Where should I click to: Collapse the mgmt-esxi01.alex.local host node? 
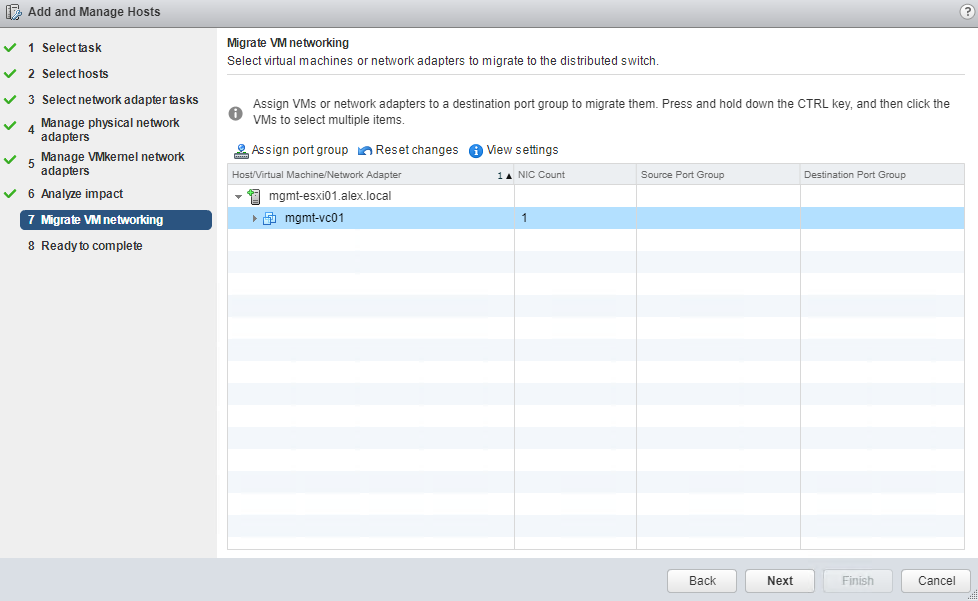pyautogui.click(x=238, y=196)
